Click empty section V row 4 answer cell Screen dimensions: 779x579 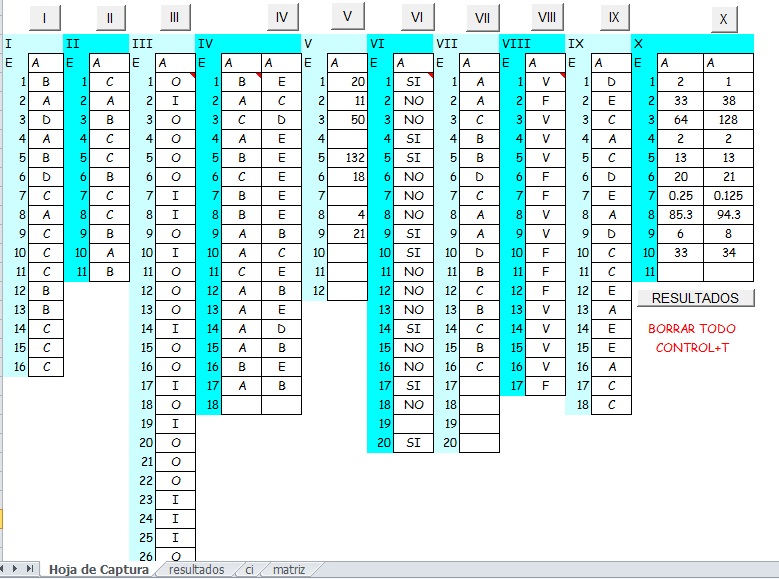click(347, 139)
